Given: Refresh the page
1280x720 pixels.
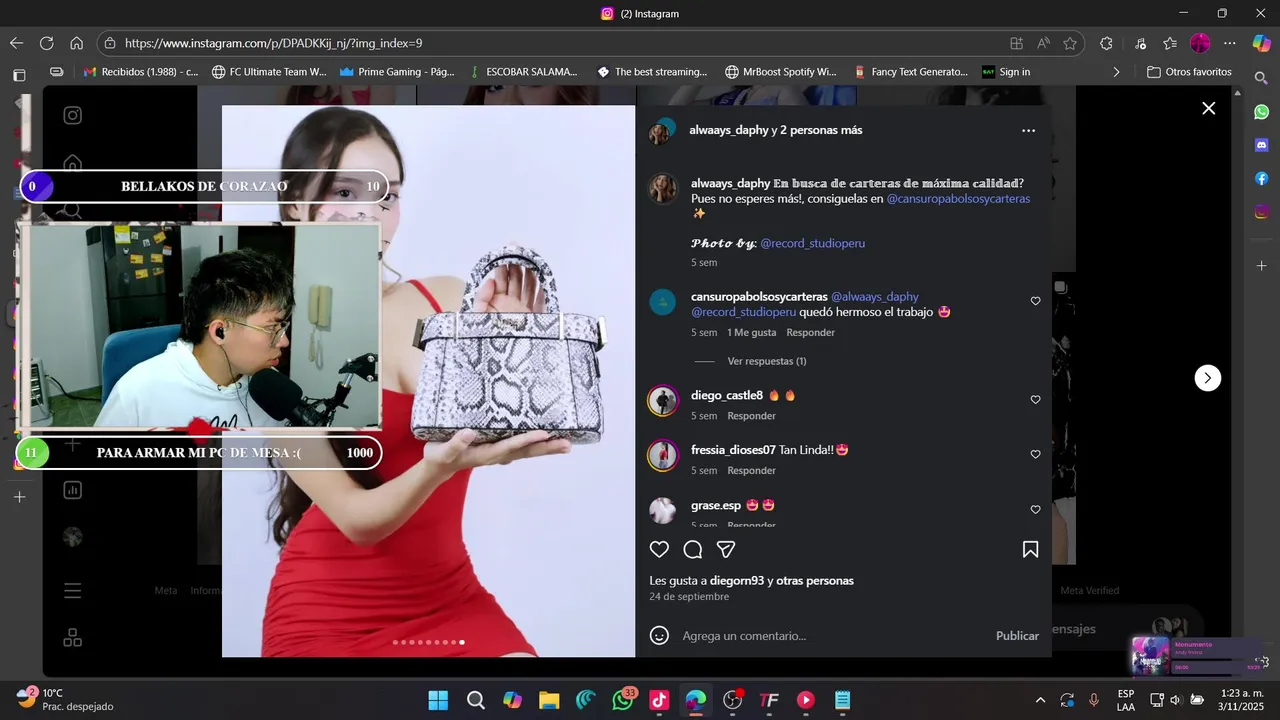Looking at the screenshot, I should [46, 43].
